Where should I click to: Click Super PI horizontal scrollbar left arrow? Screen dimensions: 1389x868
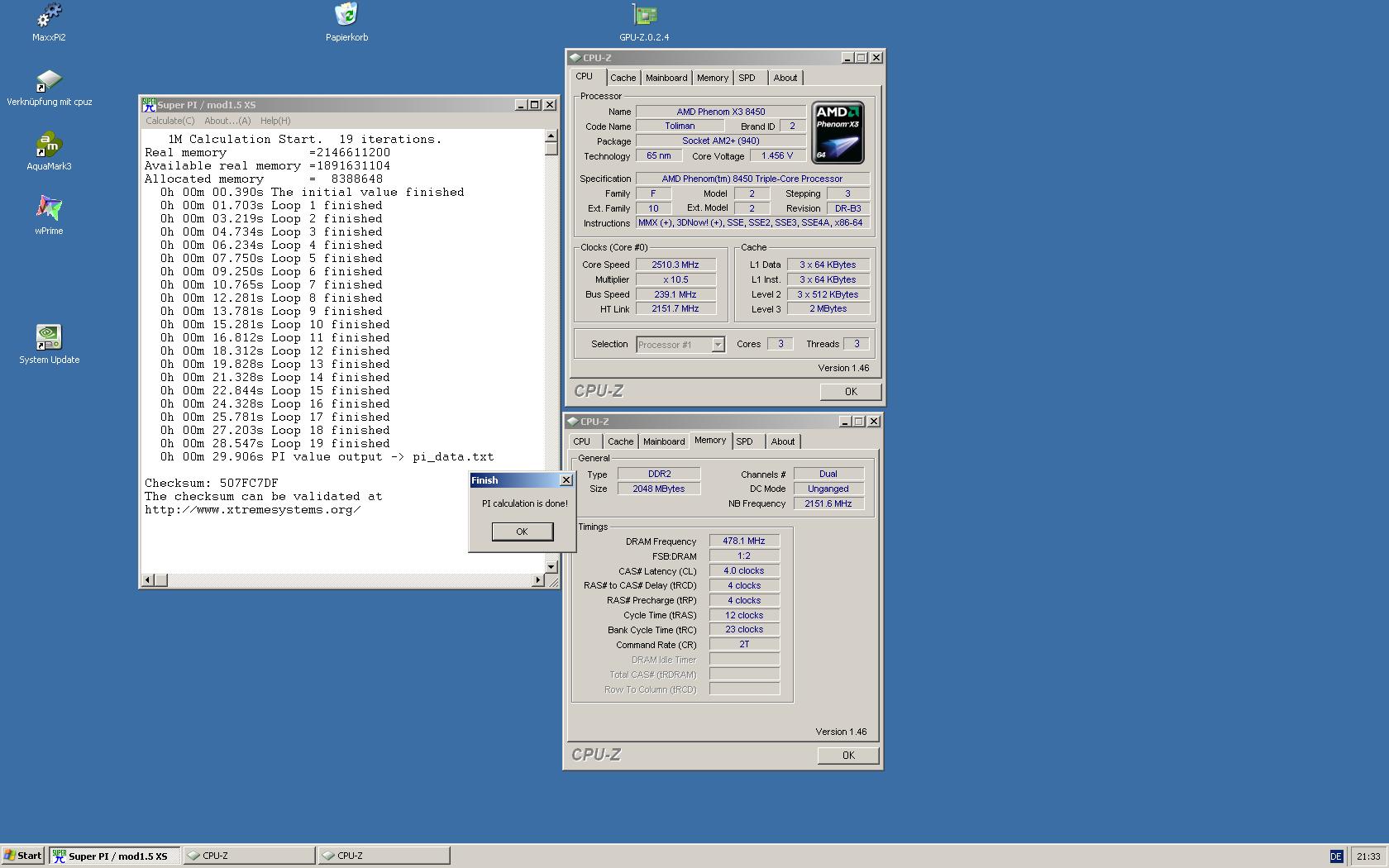point(147,580)
